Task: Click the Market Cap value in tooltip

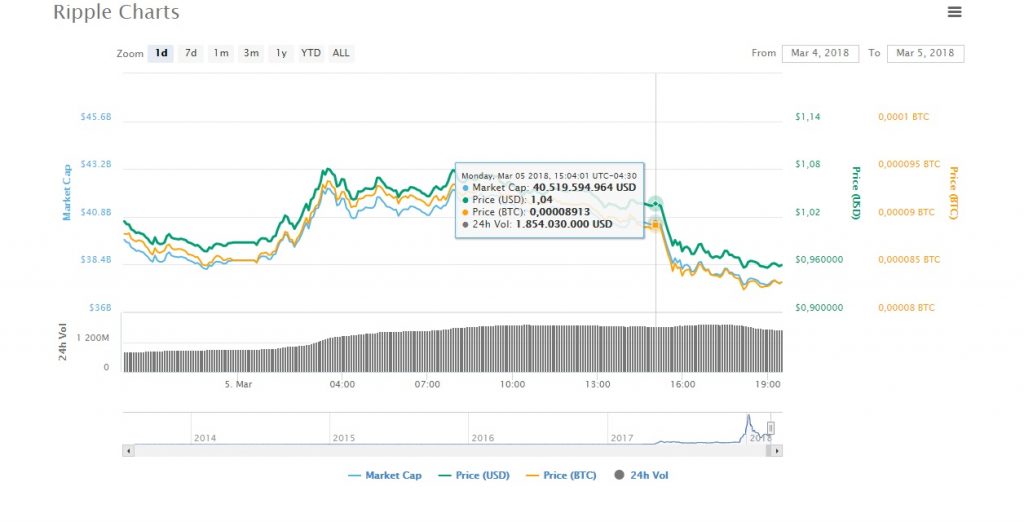Action: (x=584, y=188)
